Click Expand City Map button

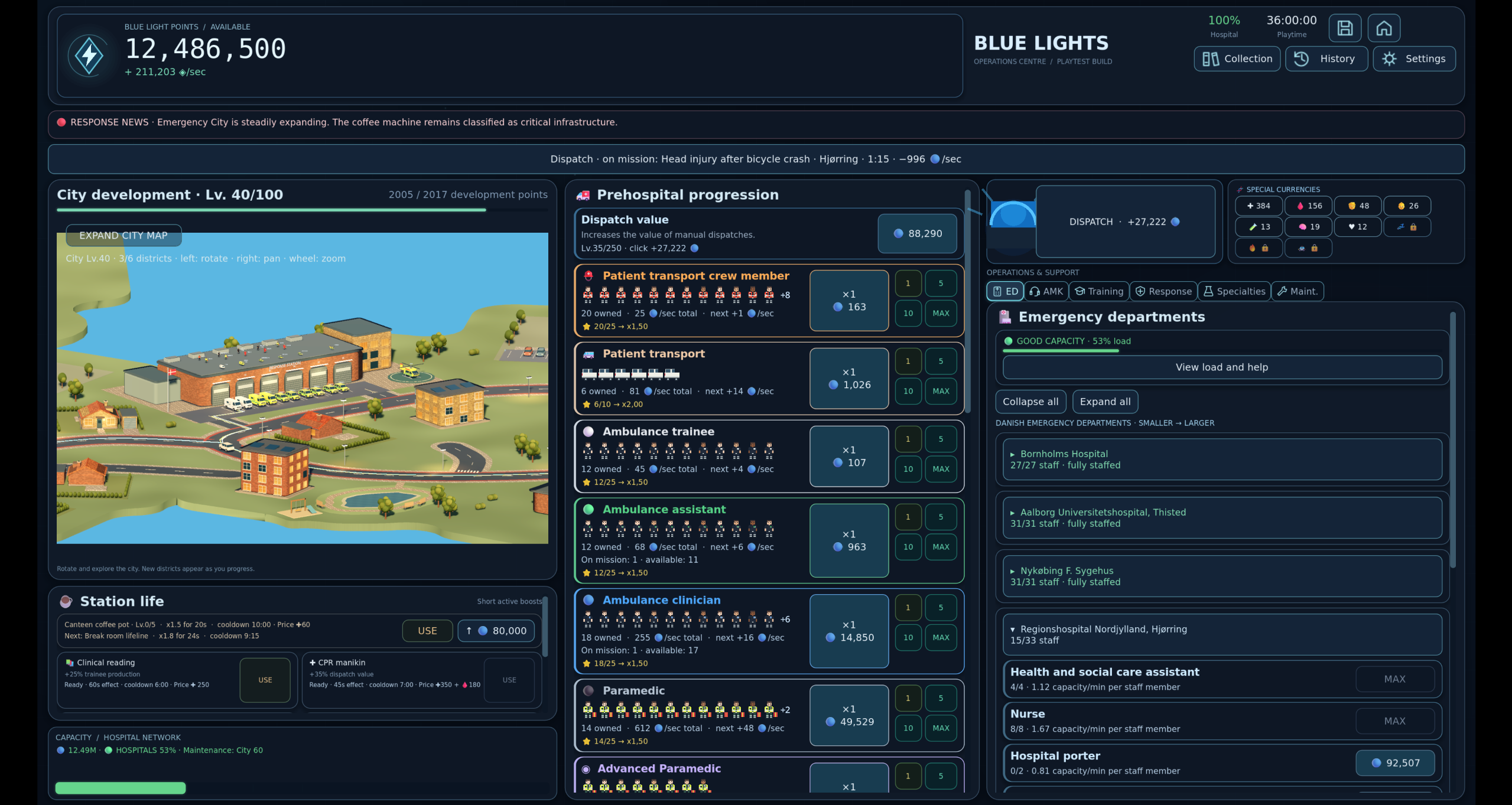pyautogui.click(x=123, y=235)
